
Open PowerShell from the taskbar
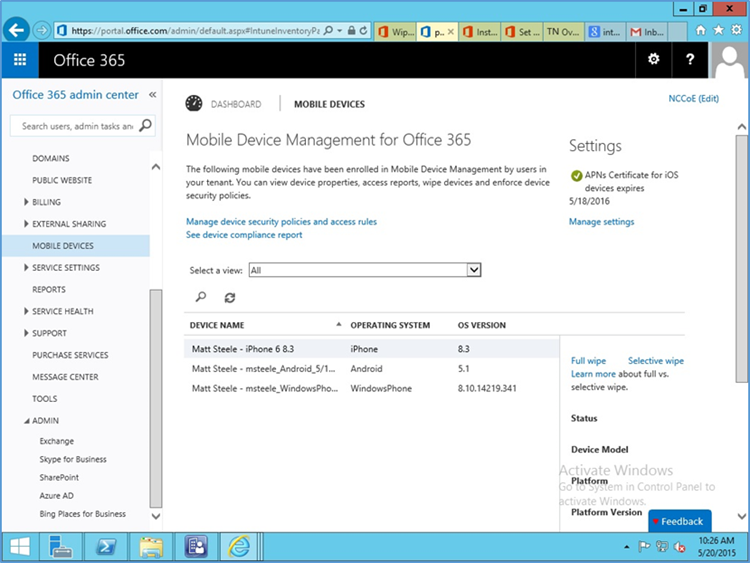click(105, 546)
